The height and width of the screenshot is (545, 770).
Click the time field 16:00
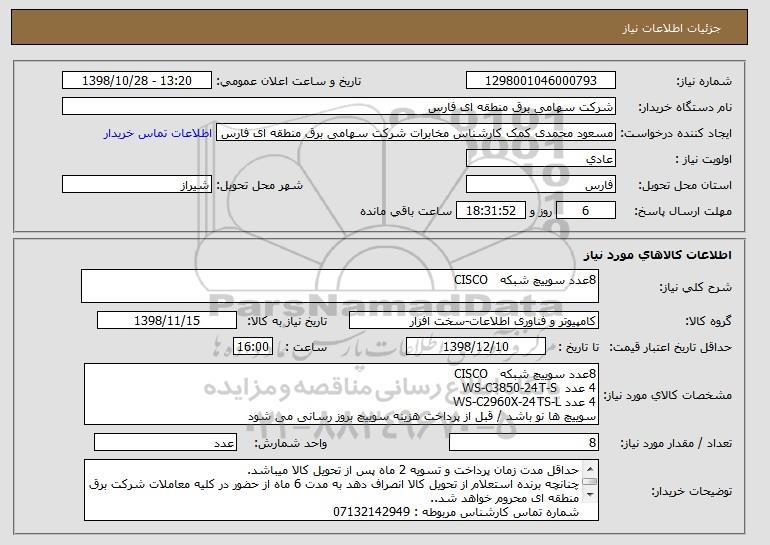[253, 347]
